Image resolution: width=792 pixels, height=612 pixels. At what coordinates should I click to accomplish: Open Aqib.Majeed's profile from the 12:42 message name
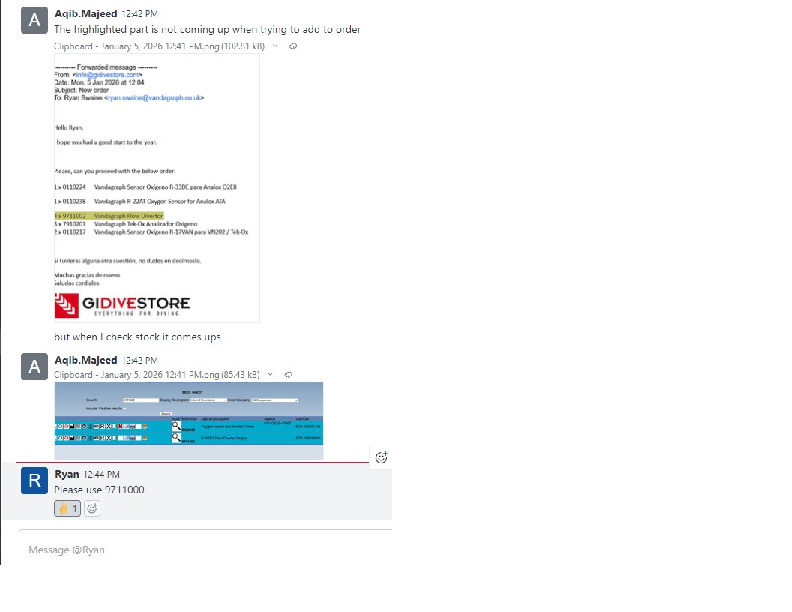coord(85,14)
